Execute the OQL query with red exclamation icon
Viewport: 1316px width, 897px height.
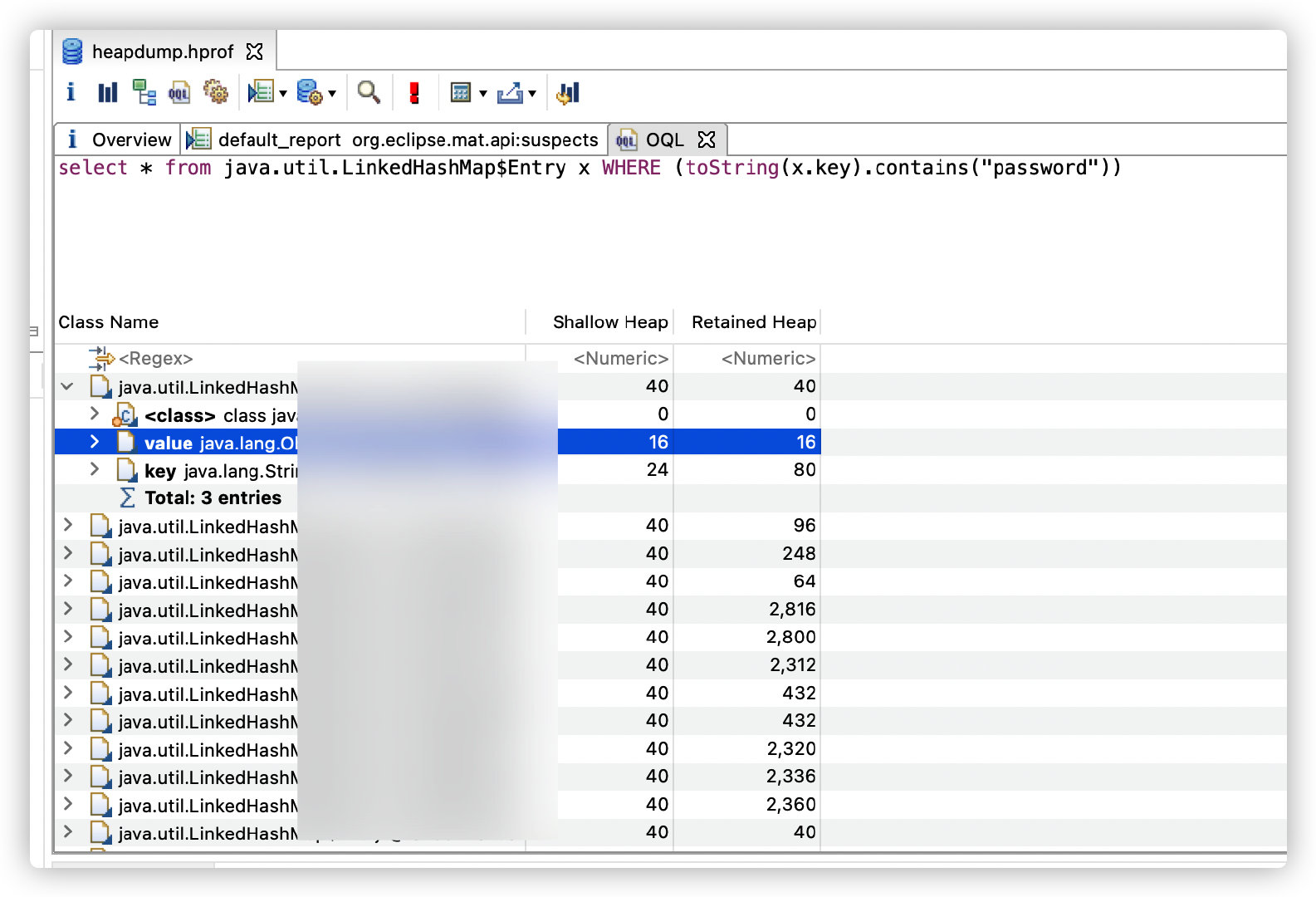pos(414,92)
